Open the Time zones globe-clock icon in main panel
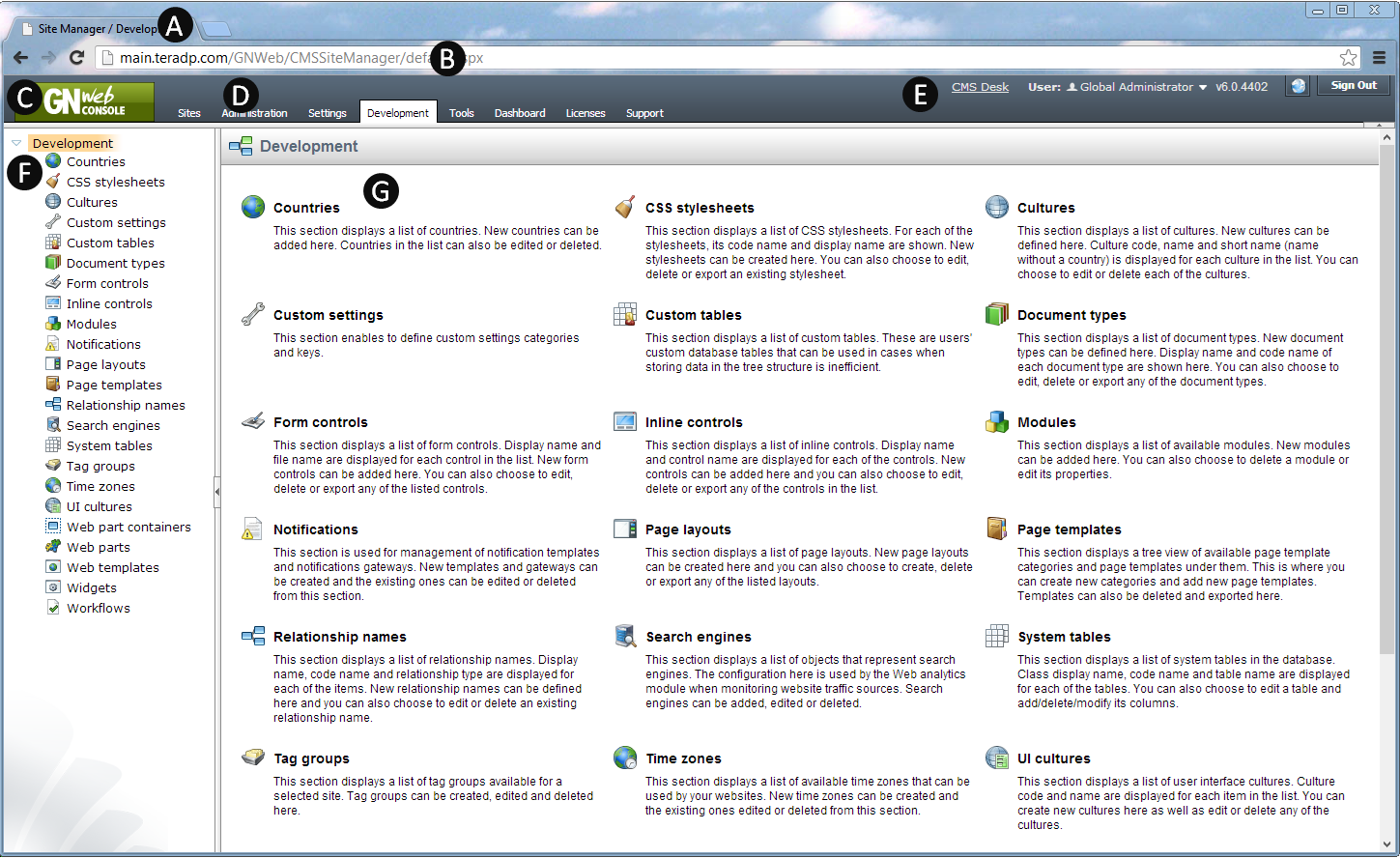Screen dimensions: 1400x858 coord(625,758)
